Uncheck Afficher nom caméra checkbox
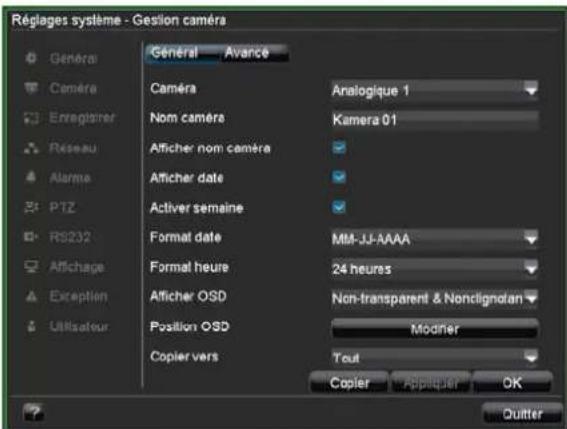 tap(339, 148)
